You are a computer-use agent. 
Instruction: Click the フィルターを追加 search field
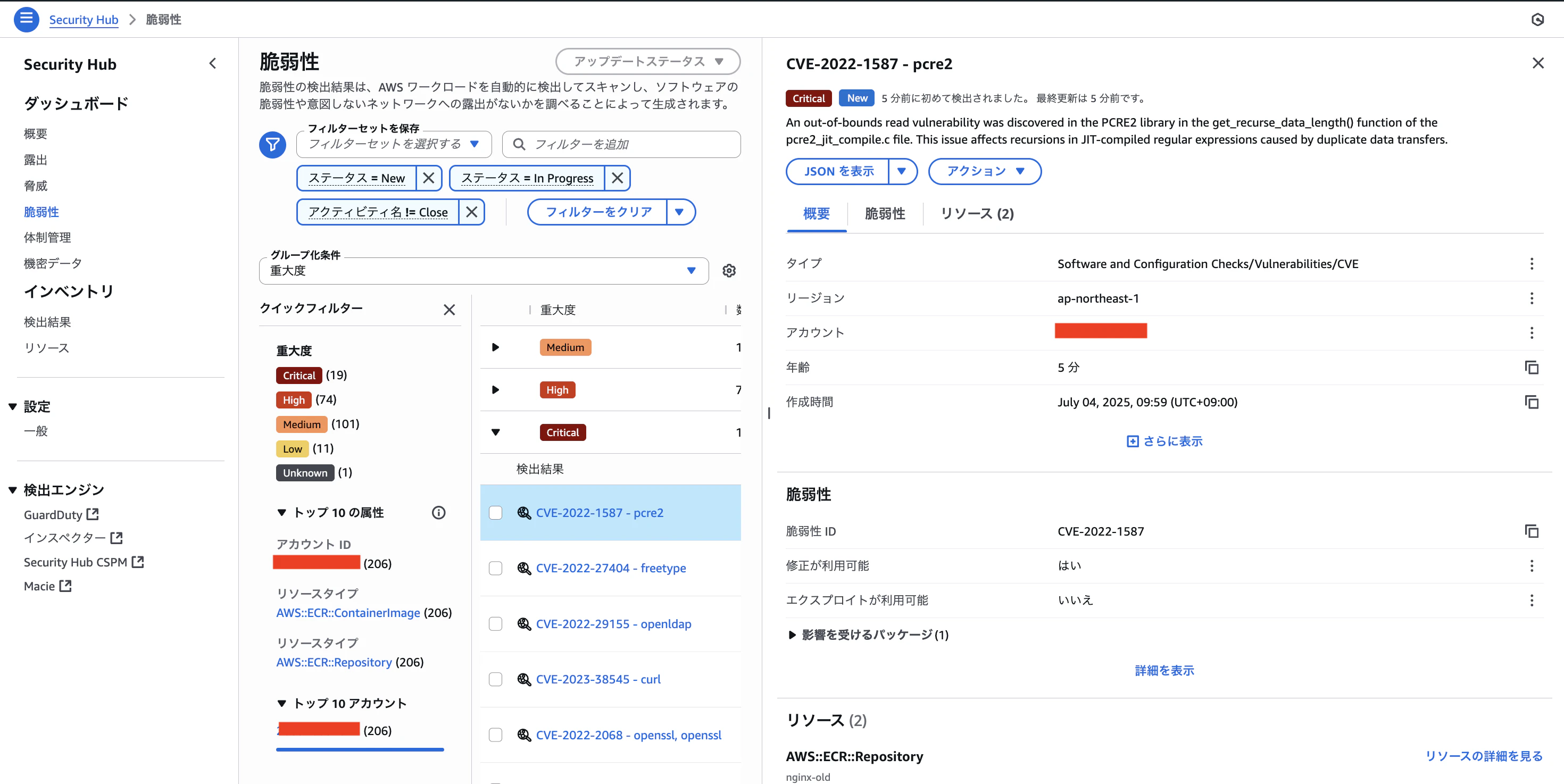tap(622, 145)
